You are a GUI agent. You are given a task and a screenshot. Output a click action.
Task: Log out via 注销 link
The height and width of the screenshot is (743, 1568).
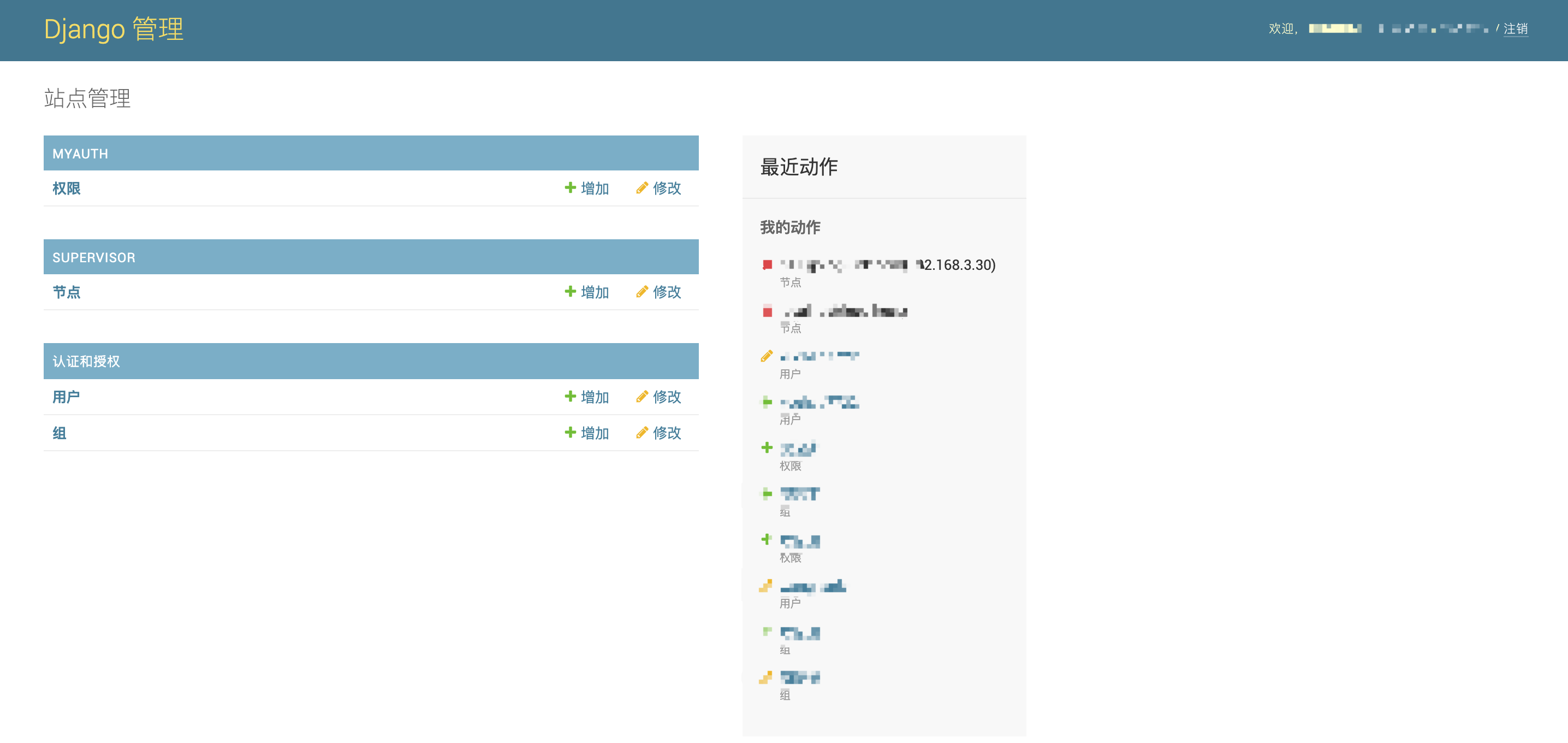click(1515, 28)
